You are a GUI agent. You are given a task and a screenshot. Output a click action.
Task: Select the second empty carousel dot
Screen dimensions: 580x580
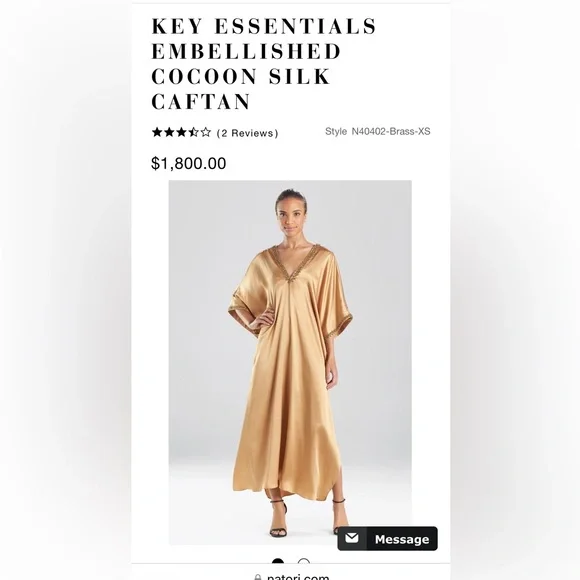click(304, 563)
